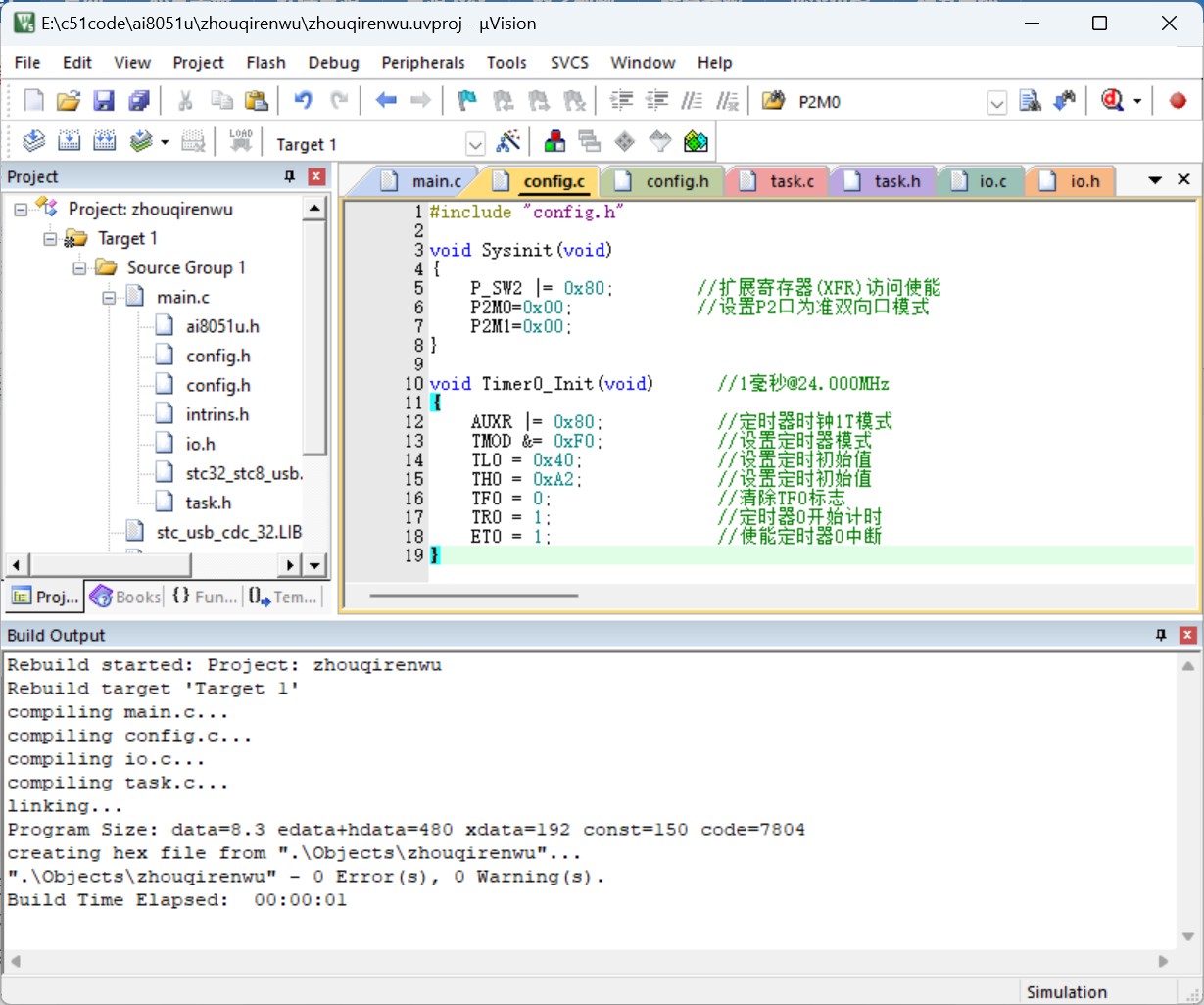Navigate forwards with the arrow icon
1204x1005 pixels.
coord(420,101)
